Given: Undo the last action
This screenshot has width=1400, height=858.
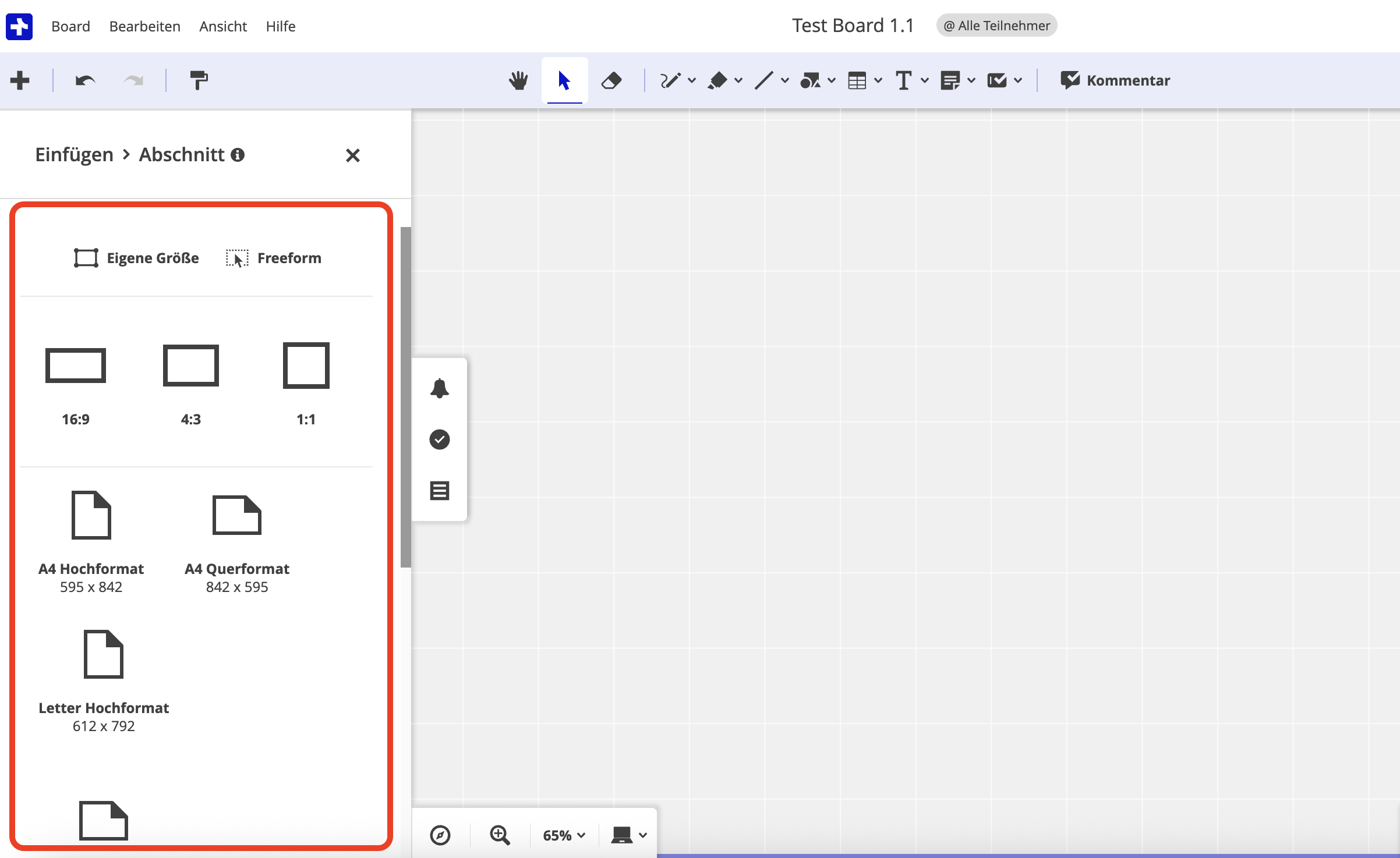Looking at the screenshot, I should pyautogui.click(x=85, y=80).
